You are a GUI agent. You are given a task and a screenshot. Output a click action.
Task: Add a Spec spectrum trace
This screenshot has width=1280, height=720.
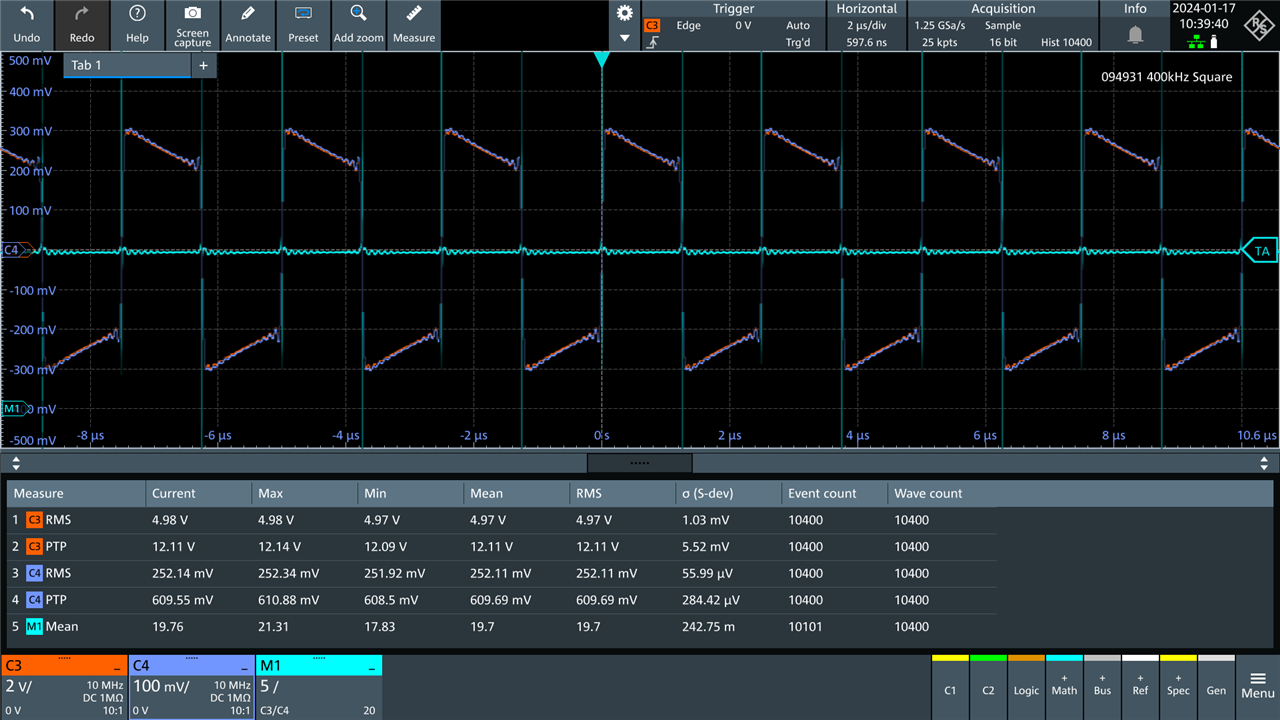coord(1178,685)
